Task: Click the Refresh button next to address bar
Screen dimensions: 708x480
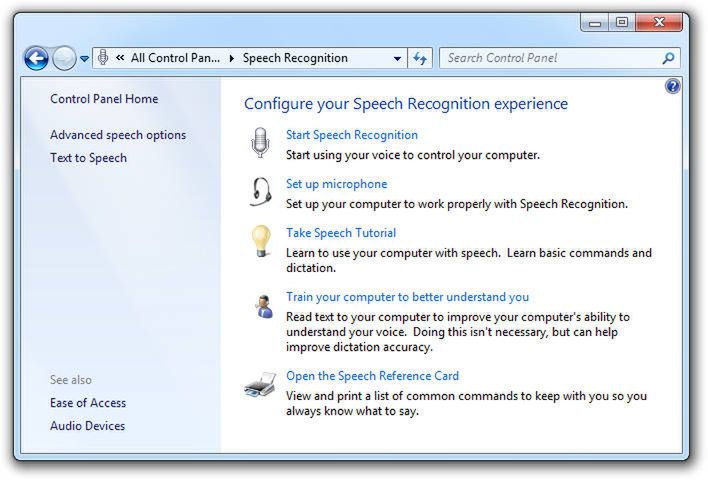Action: [x=420, y=58]
